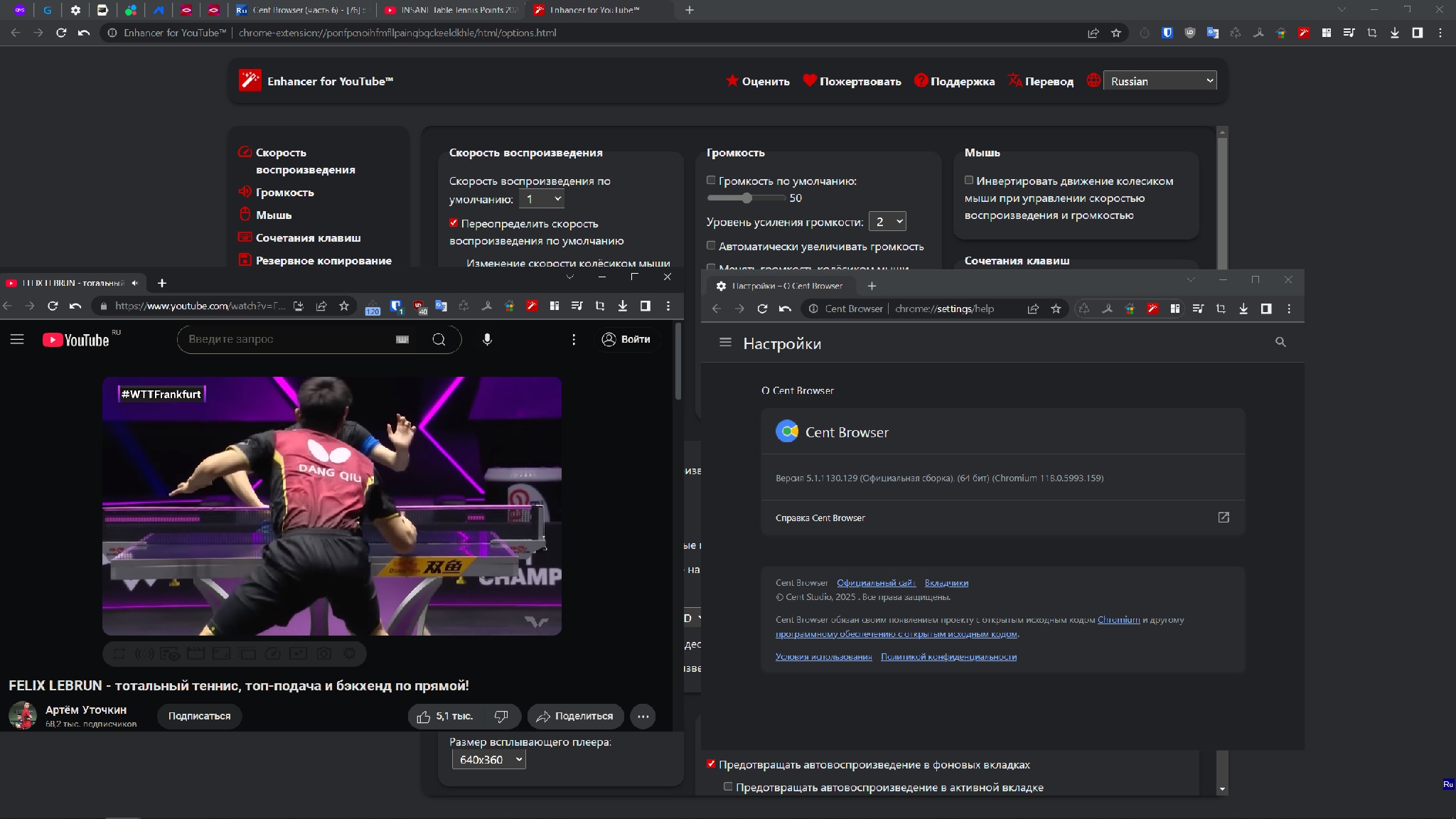Select Сочетания клавиш in options sidebar
1456x819 pixels.
point(300,237)
